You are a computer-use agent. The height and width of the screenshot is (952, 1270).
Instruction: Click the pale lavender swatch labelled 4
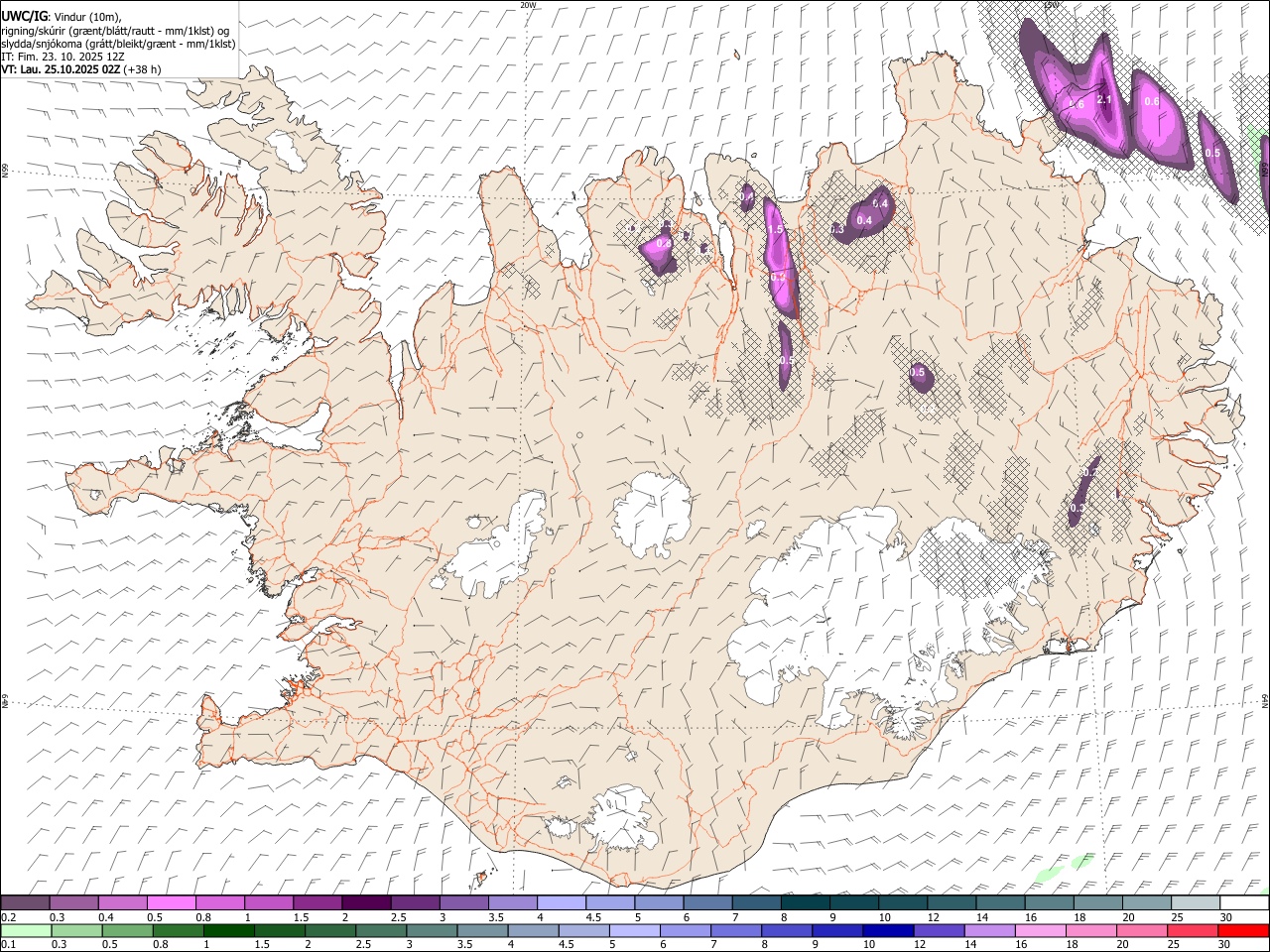tap(560, 902)
